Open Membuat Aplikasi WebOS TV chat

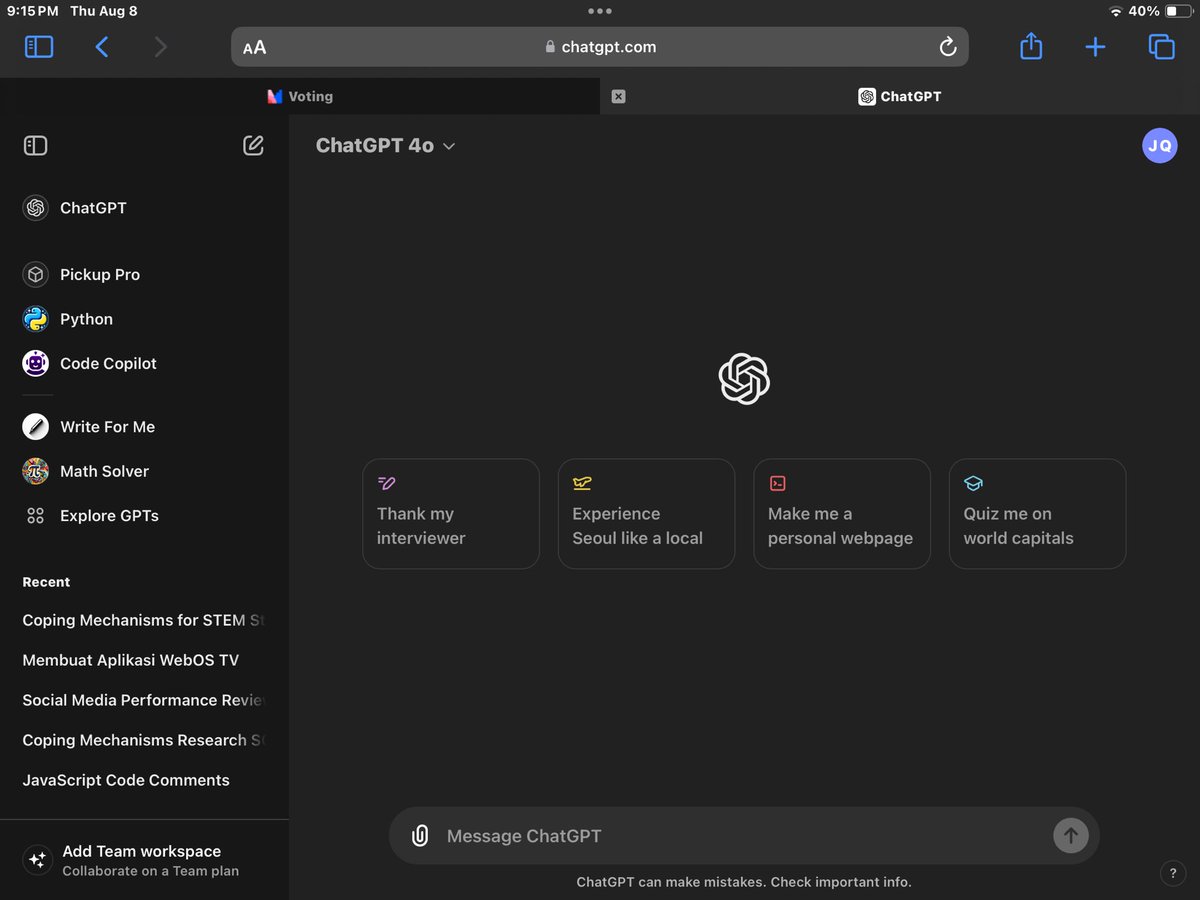(x=144, y=660)
